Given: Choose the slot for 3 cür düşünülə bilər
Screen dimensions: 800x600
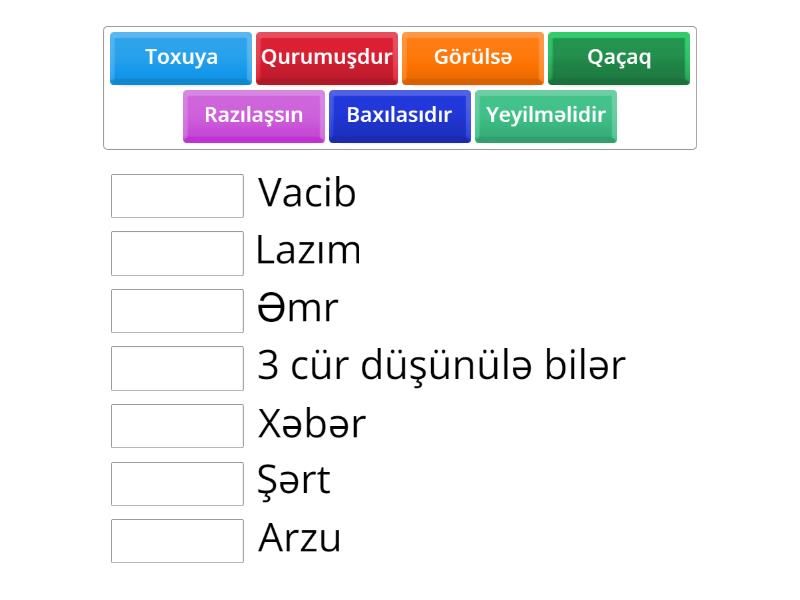Looking at the screenshot, I should tap(178, 368).
